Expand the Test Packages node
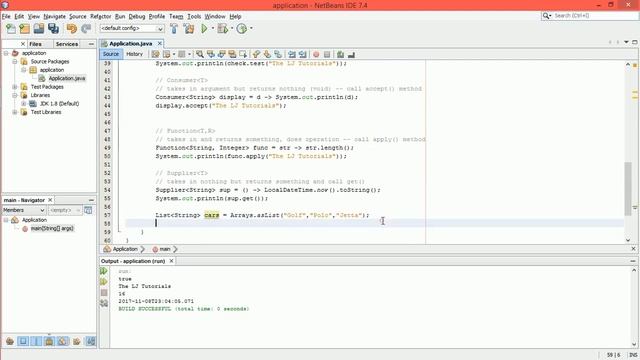 [15, 87]
